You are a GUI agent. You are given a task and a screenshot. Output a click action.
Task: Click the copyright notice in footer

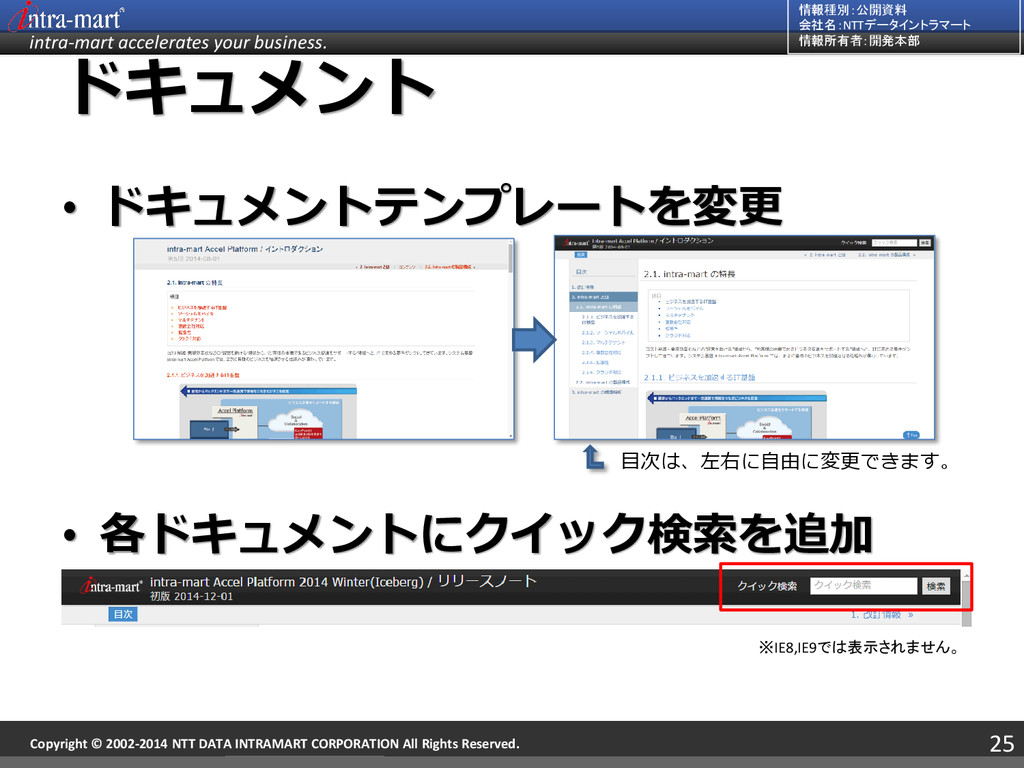coord(274,744)
